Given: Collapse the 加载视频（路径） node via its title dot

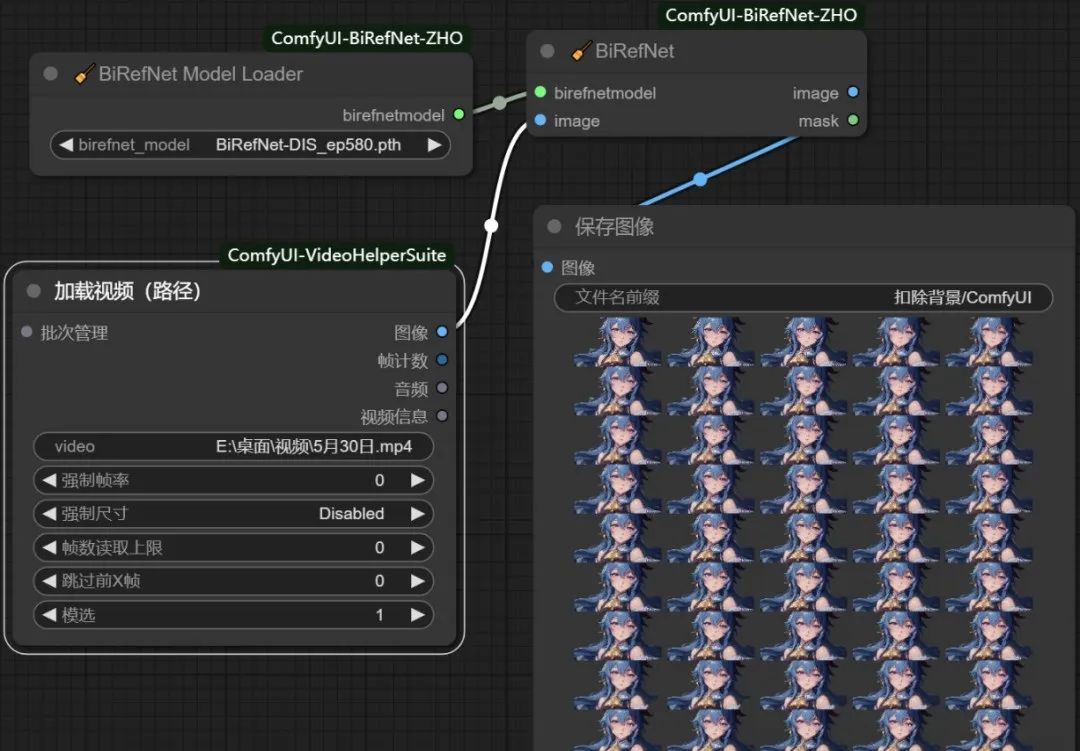Looking at the screenshot, I should [x=33, y=291].
